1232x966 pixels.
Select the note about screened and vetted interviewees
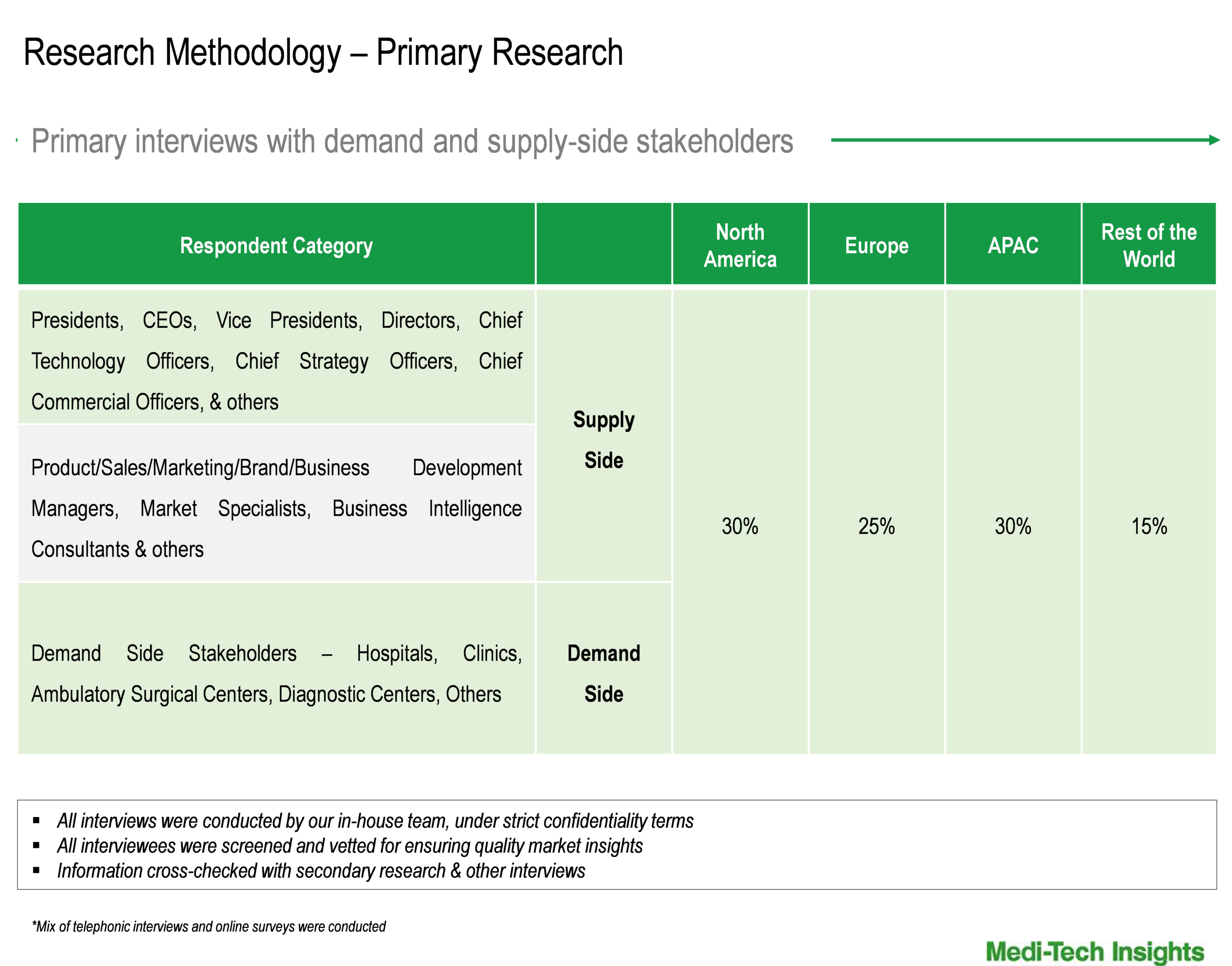point(349,846)
